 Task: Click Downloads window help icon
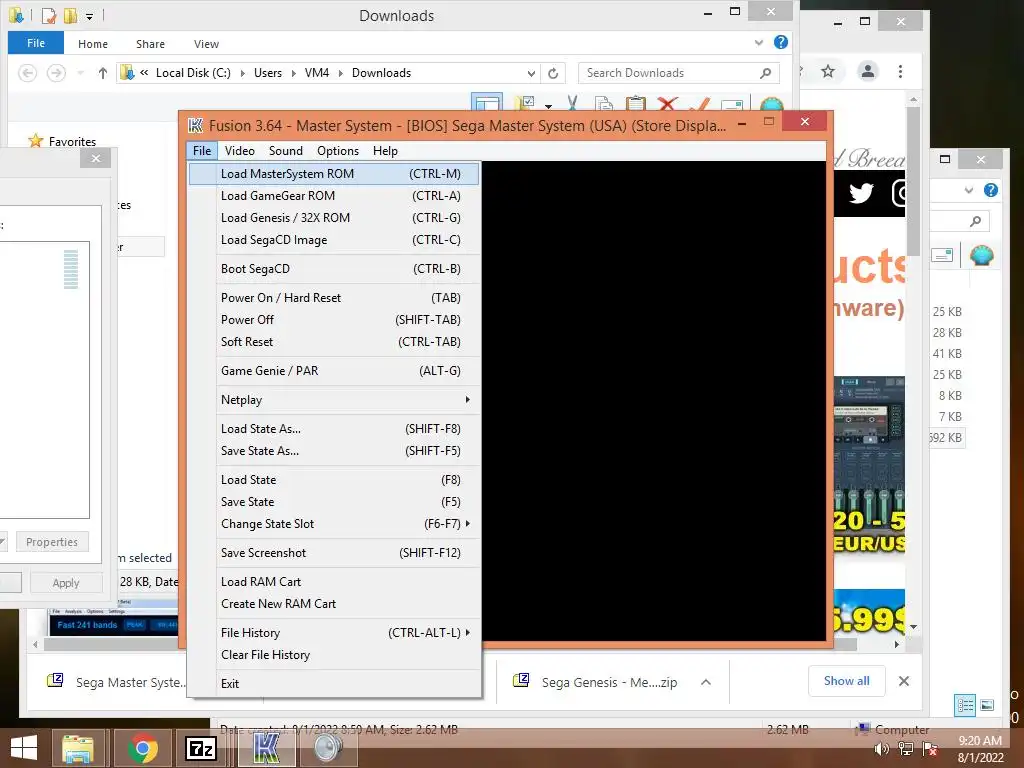point(780,42)
